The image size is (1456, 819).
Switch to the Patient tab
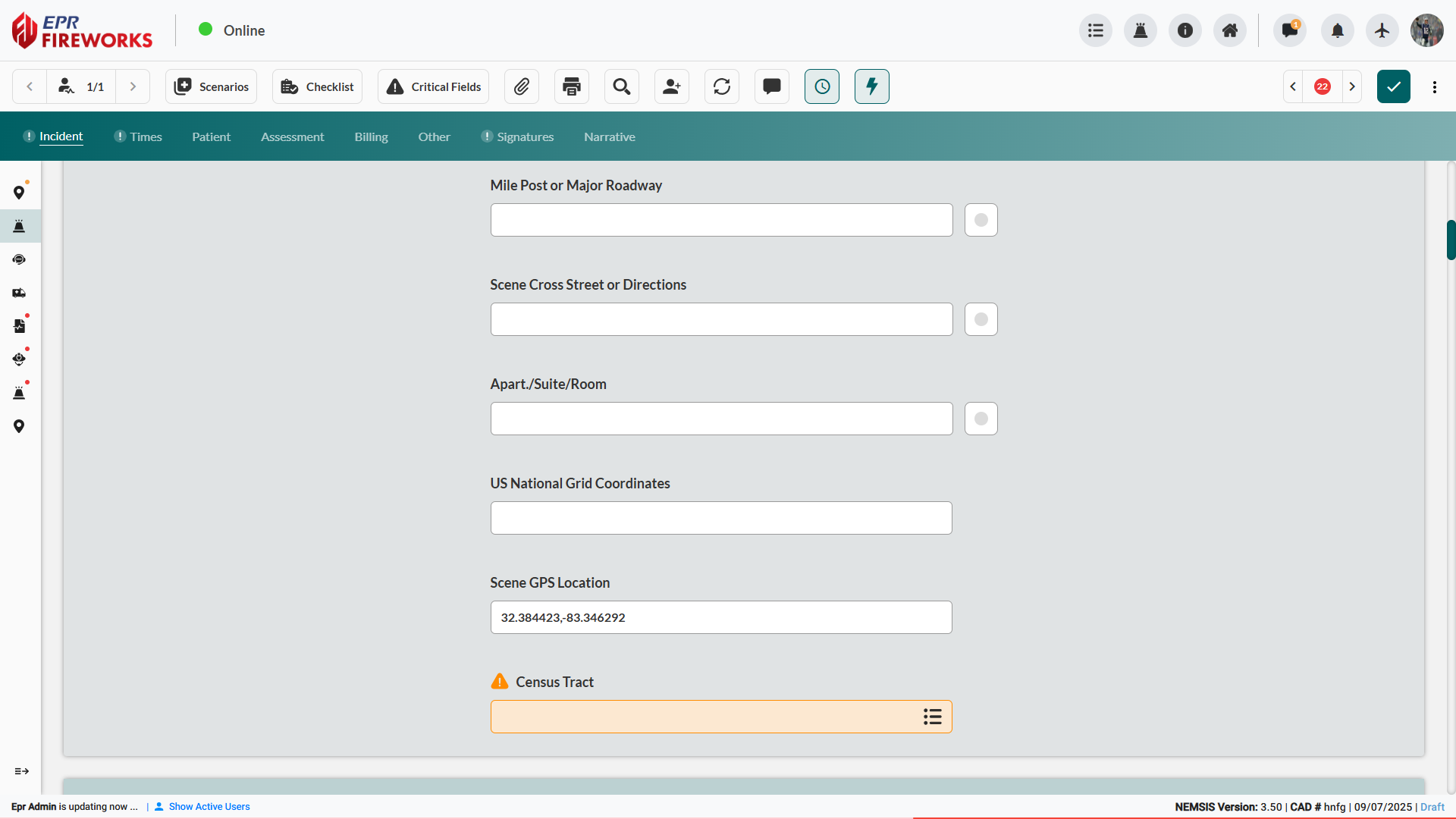tap(211, 136)
